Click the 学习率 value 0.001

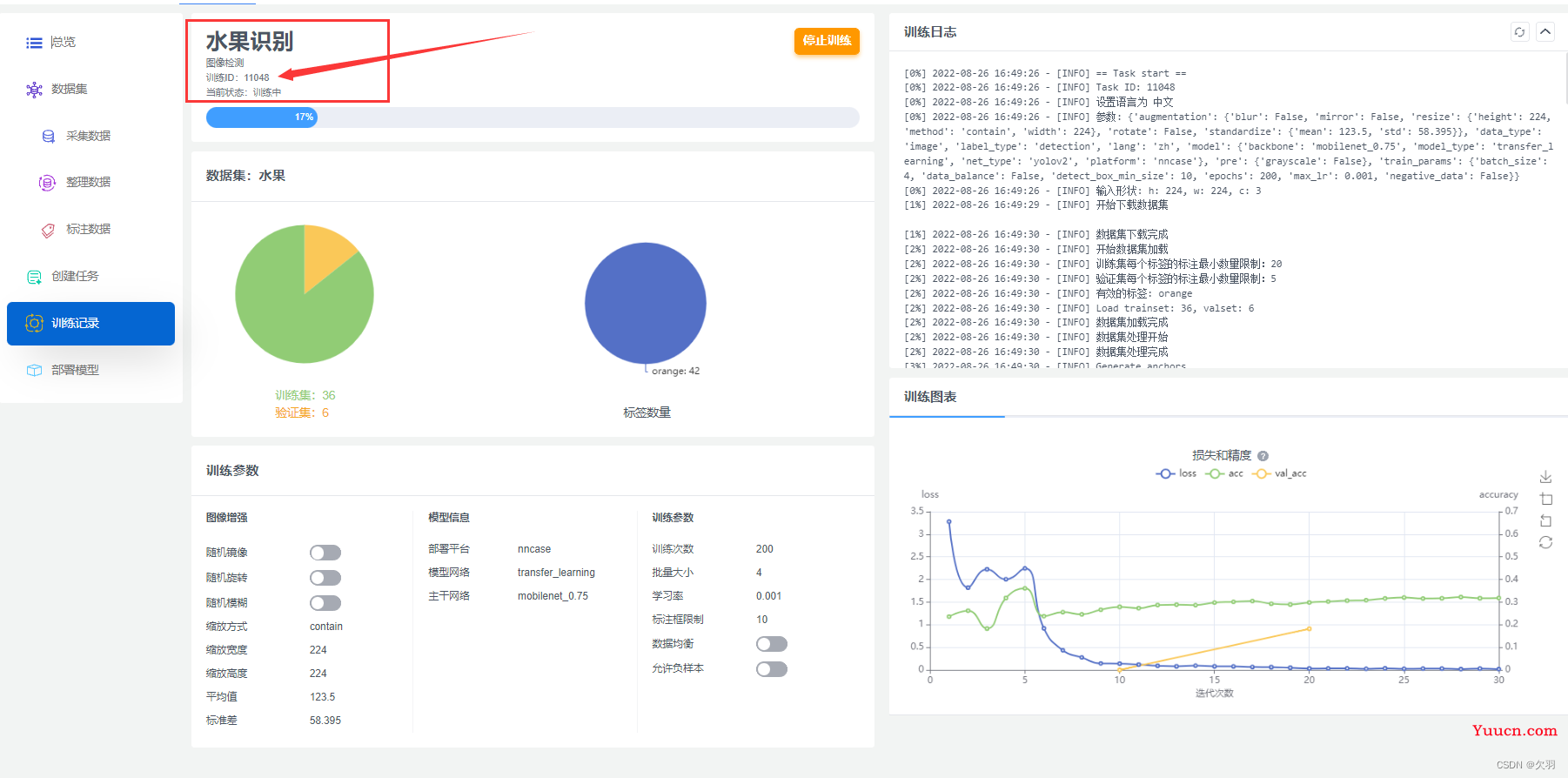pyautogui.click(x=769, y=596)
